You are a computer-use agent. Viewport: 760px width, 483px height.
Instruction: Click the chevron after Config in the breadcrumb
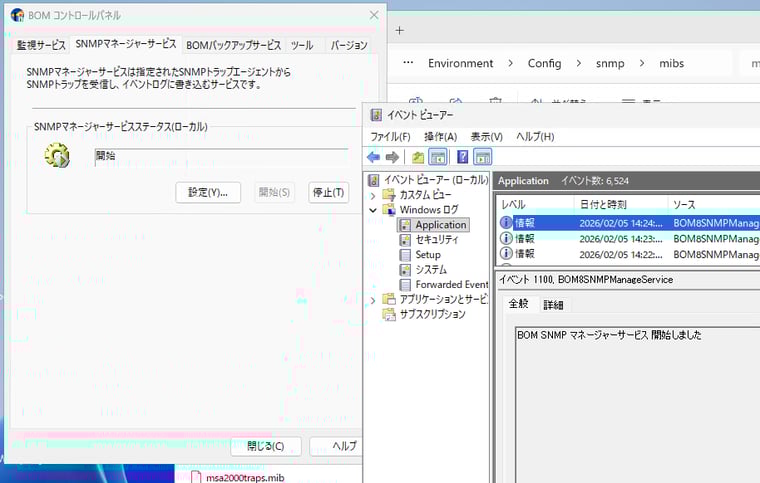pos(579,63)
